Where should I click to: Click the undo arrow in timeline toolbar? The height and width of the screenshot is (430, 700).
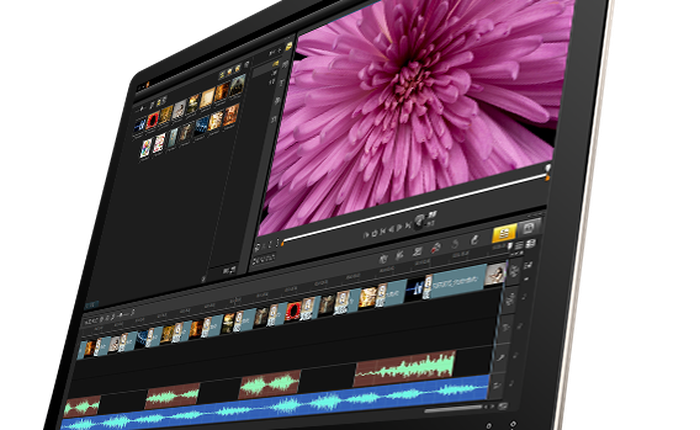pyautogui.click(x=455, y=244)
